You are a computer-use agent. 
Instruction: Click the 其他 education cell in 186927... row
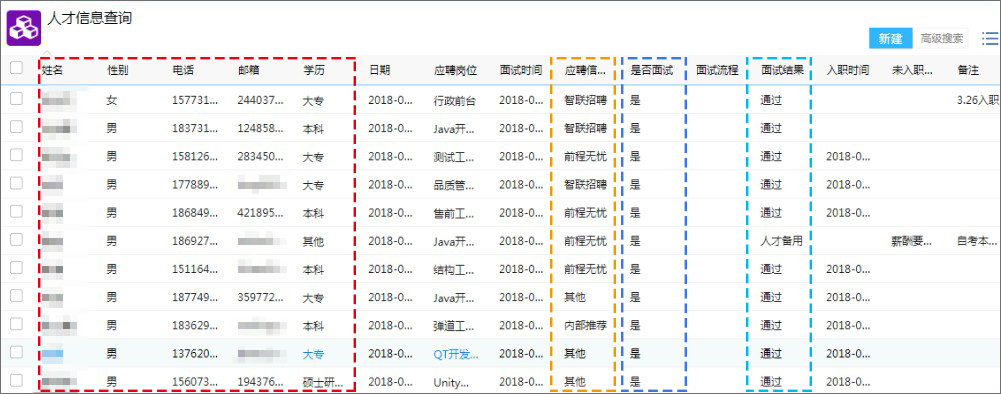(313, 241)
